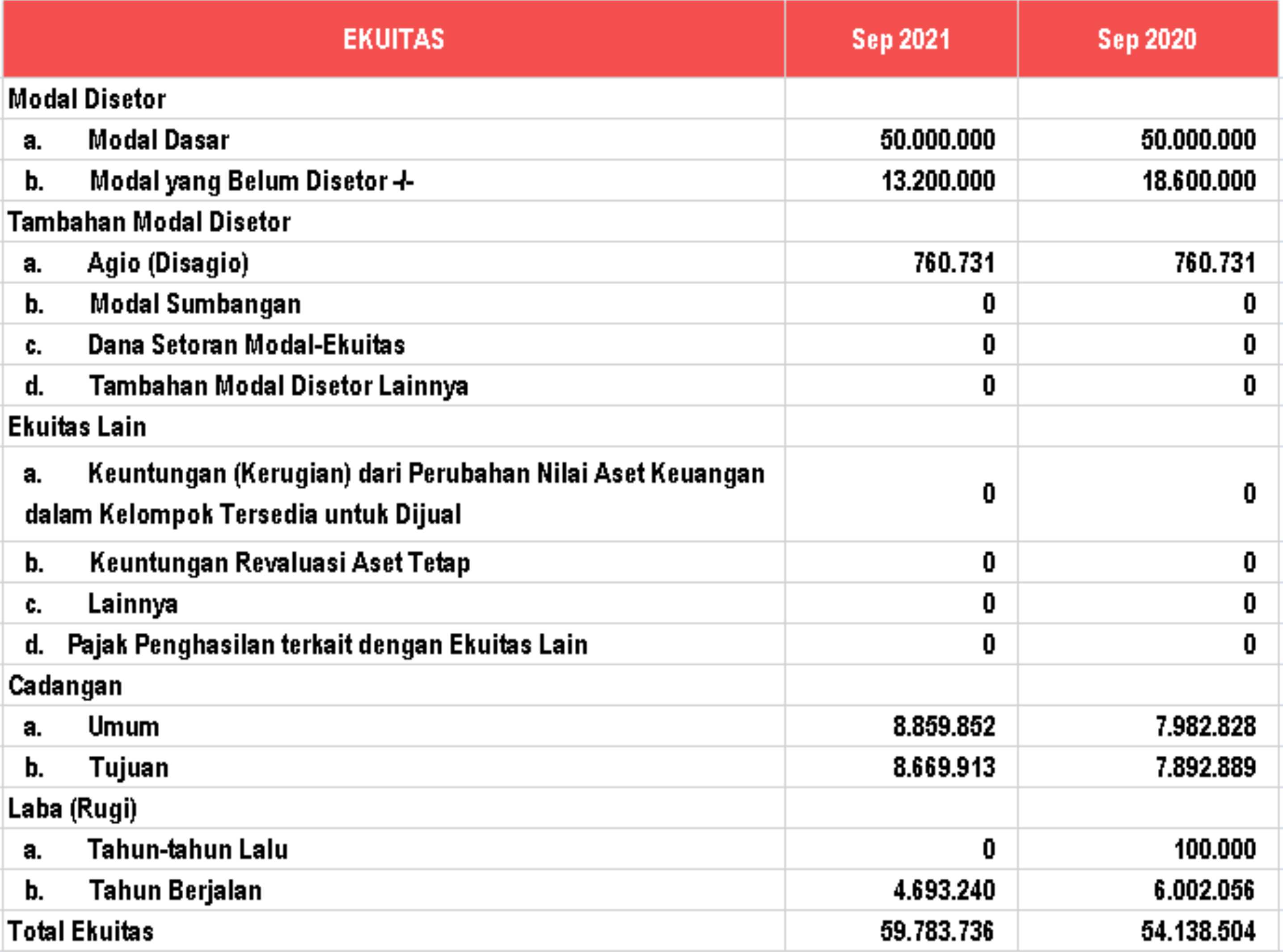
Task: Click the EKUITAS column header
Action: (x=394, y=39)
